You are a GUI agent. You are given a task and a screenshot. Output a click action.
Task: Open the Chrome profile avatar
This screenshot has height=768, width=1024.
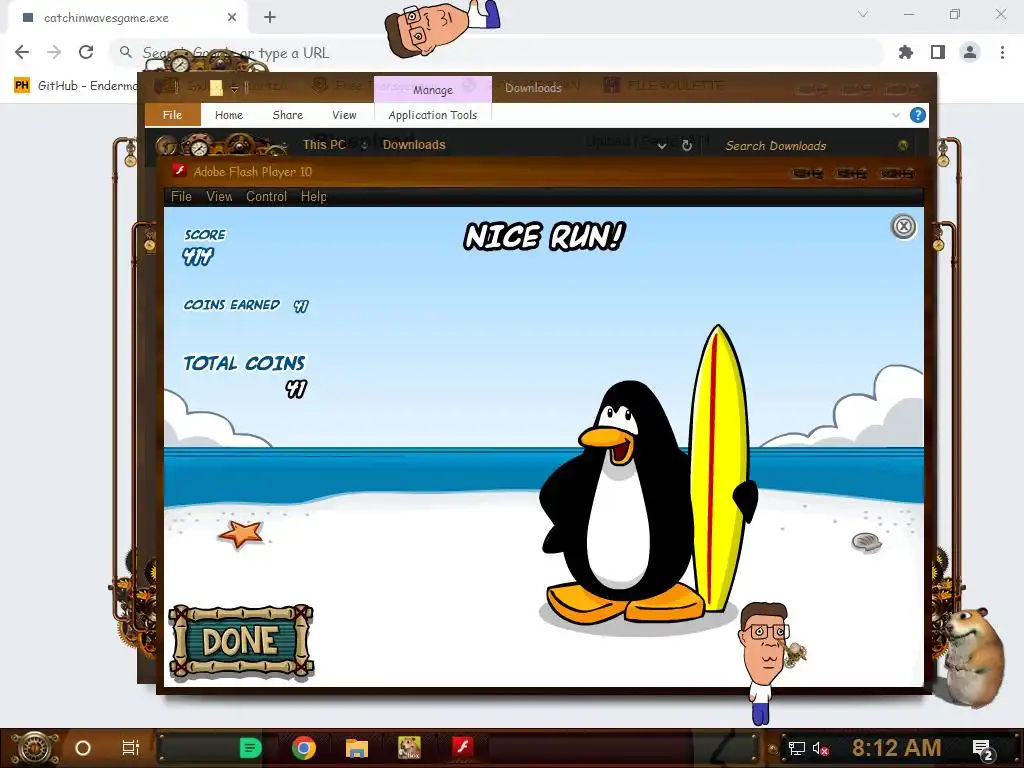point(970,52)
